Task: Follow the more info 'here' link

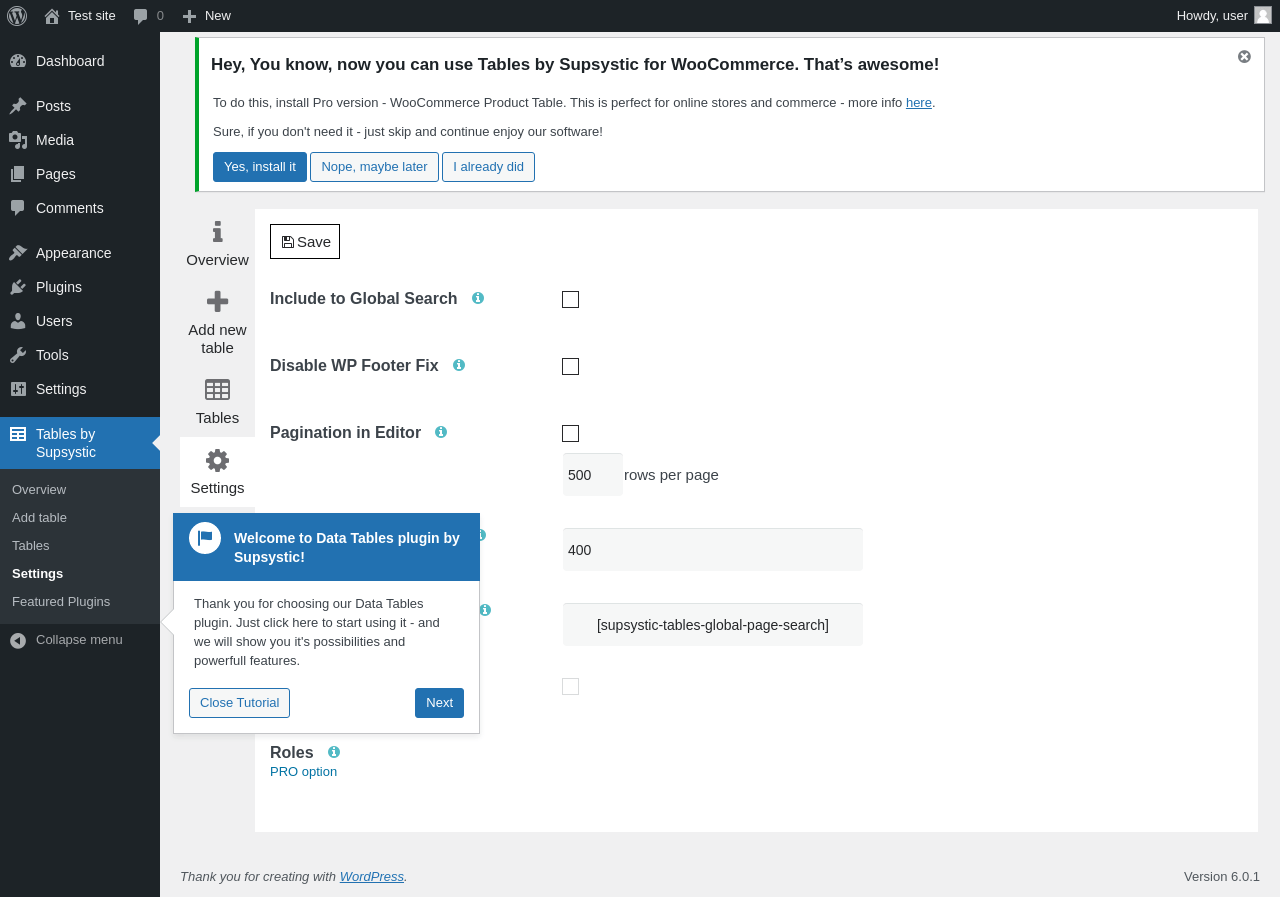Action: click(x=919, y=103)
